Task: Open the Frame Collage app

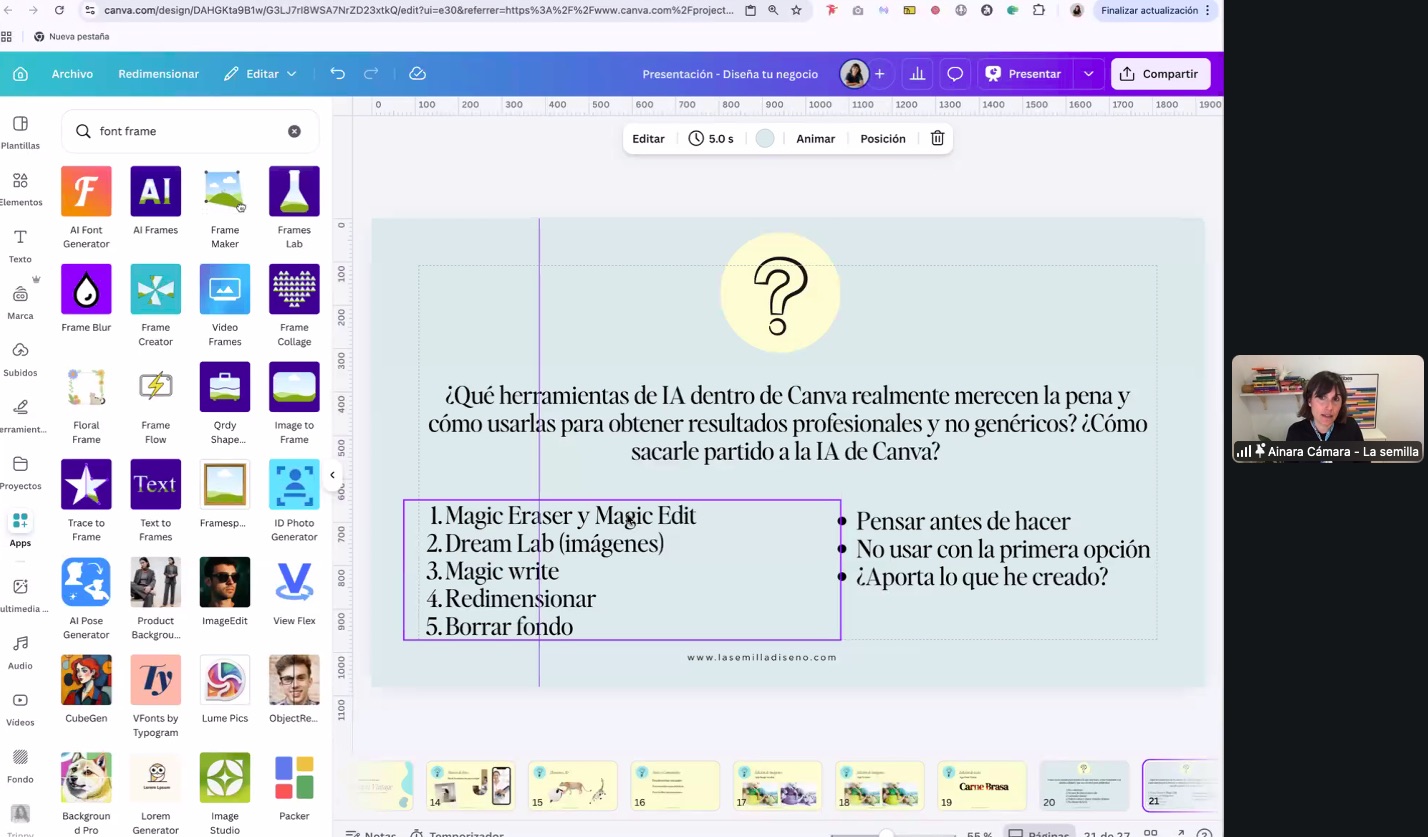Action: pyautogui.click(x=294, y=289)
